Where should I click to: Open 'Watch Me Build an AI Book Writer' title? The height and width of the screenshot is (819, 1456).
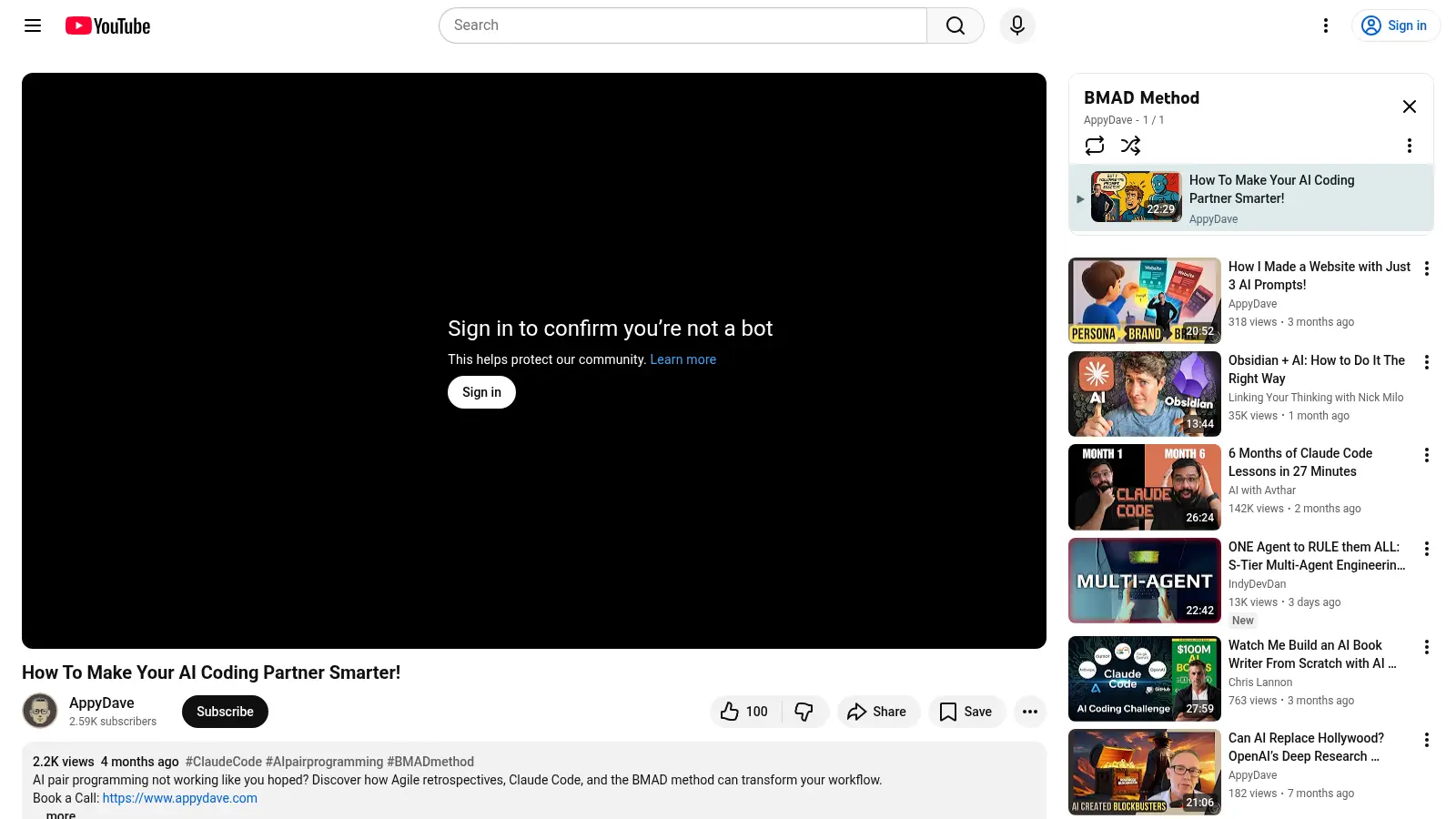point(1312,654)
